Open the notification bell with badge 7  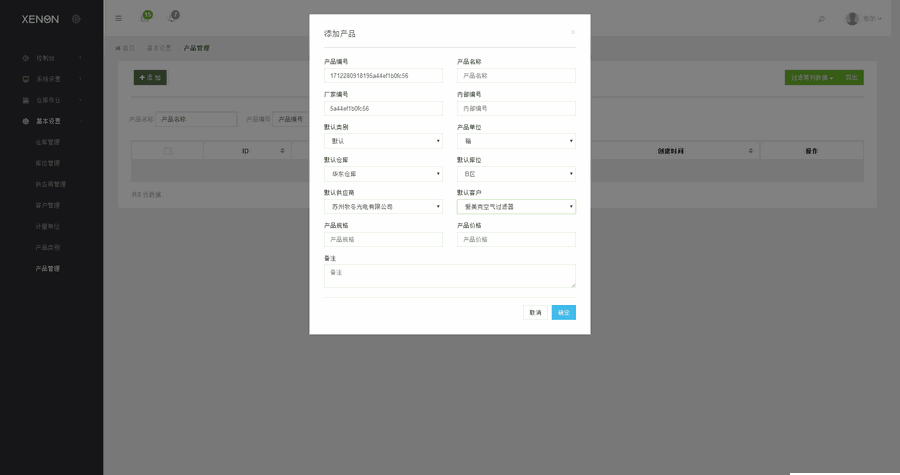tap(173, 18)
